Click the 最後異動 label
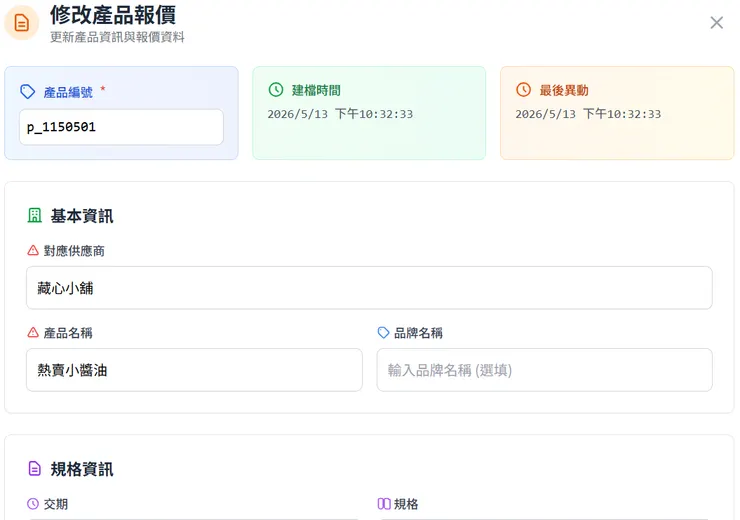 click(564, 90)
